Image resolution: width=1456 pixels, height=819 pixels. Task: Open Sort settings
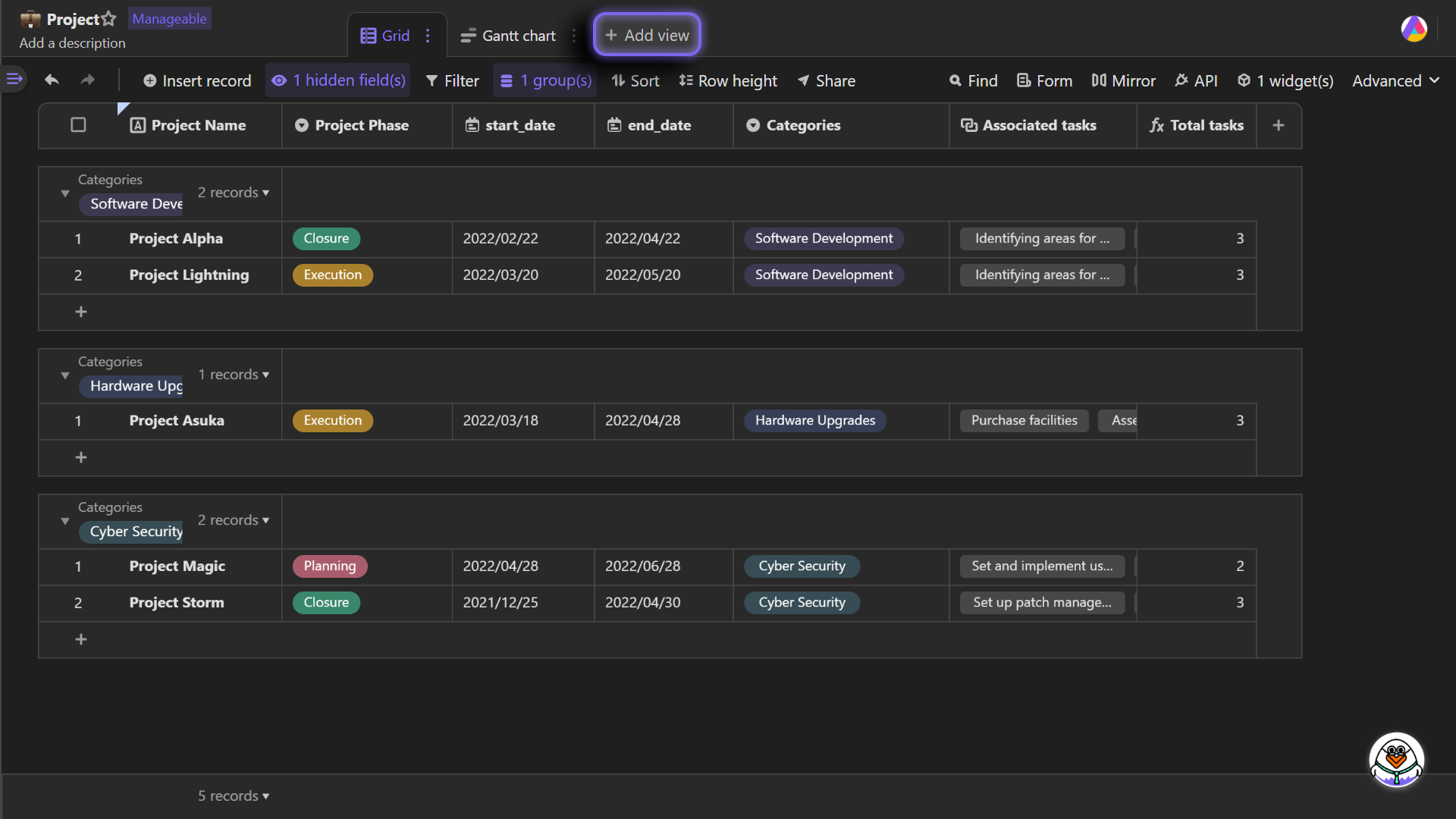pyautogui.click(x=635, y=80)
